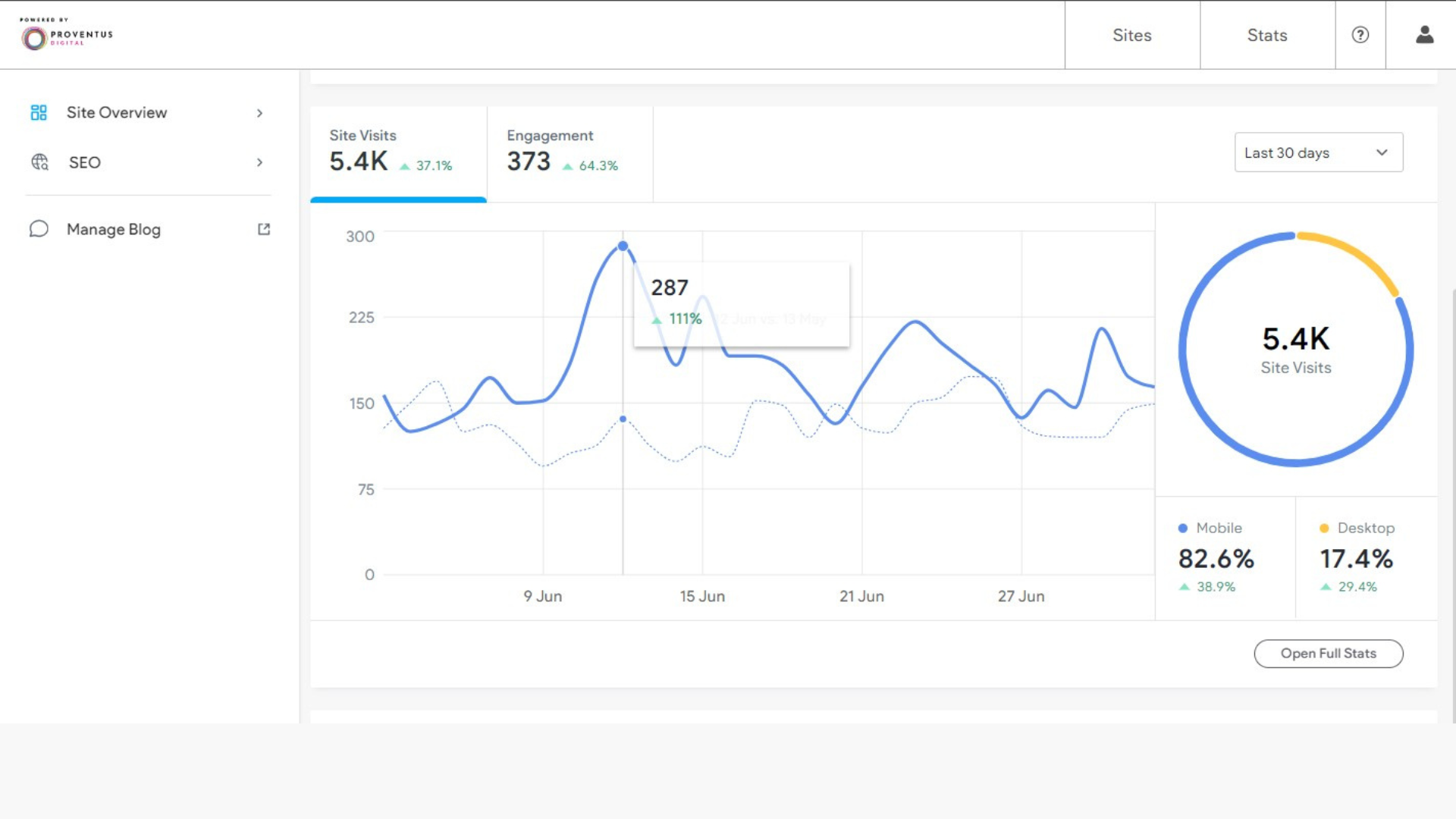Click the 5.4K Site Visits donut chart
Screen dimensions: 1456x819
point(1296,349)
